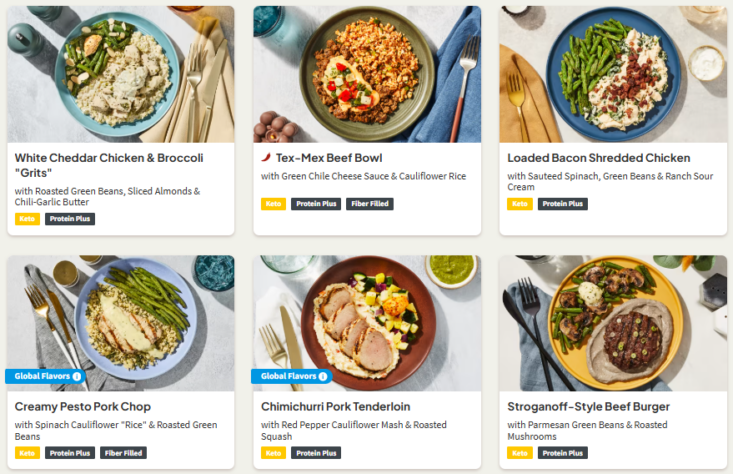Viewport: 733px width, 474px height.
Task: Click the Stroganoff-Style Beef Burger photo
Action: click(613, 322)
